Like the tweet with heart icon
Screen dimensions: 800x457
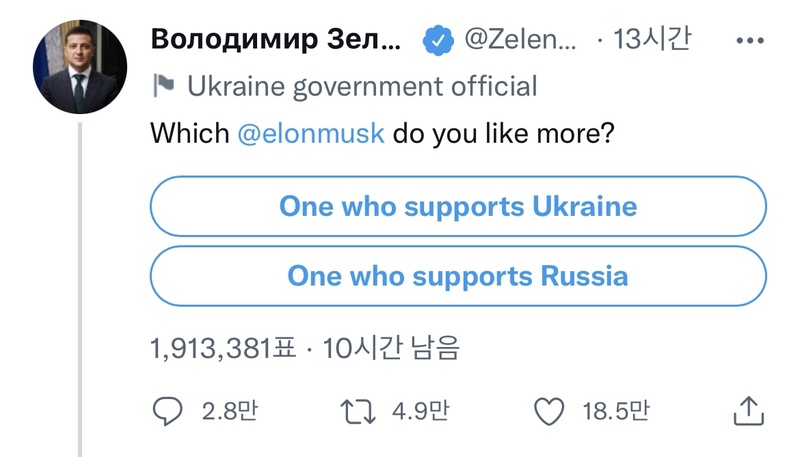[549, 411]
